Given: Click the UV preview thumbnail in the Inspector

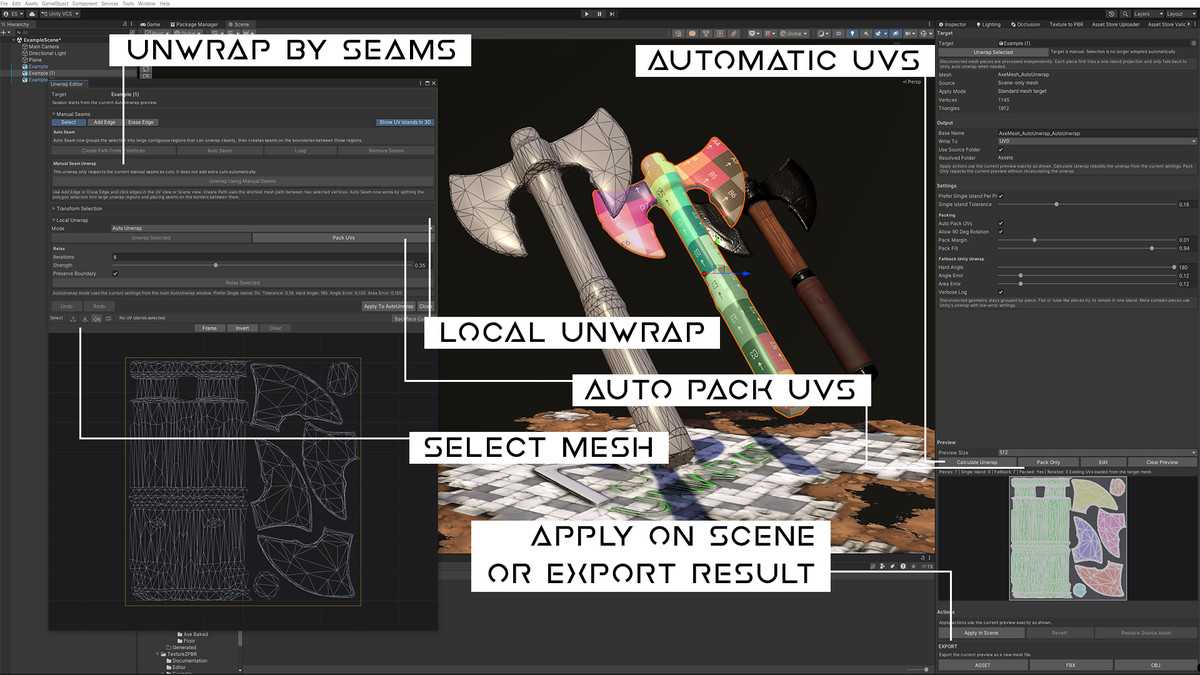Looking at the screenshot, I should tap(1069, 539).
